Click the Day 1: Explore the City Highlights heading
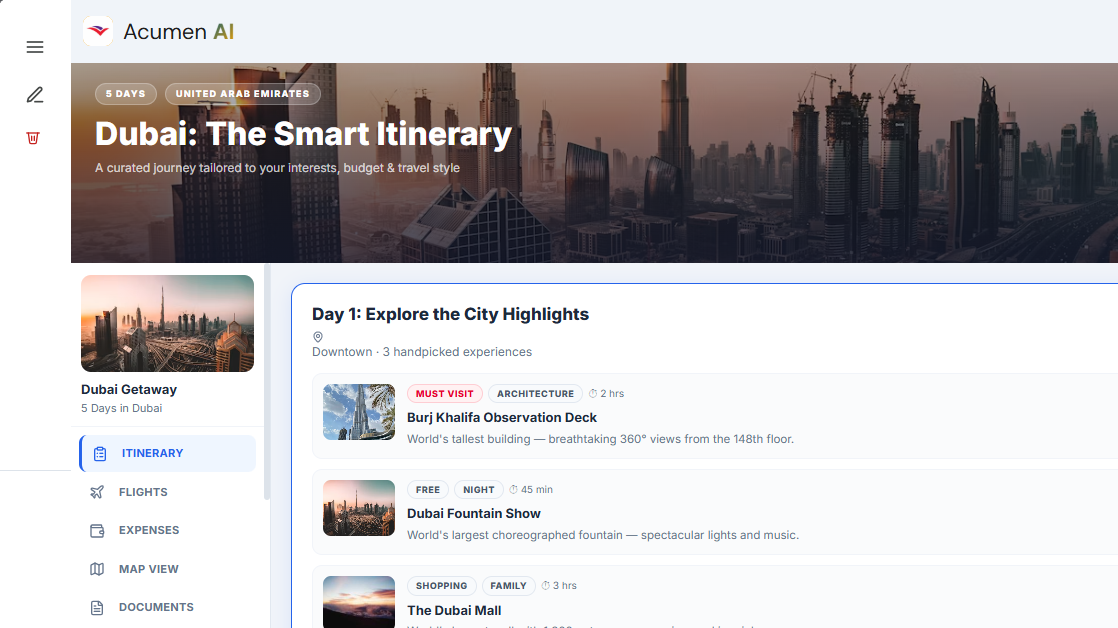Screen dimensions: 1118x628 point(451,314)
